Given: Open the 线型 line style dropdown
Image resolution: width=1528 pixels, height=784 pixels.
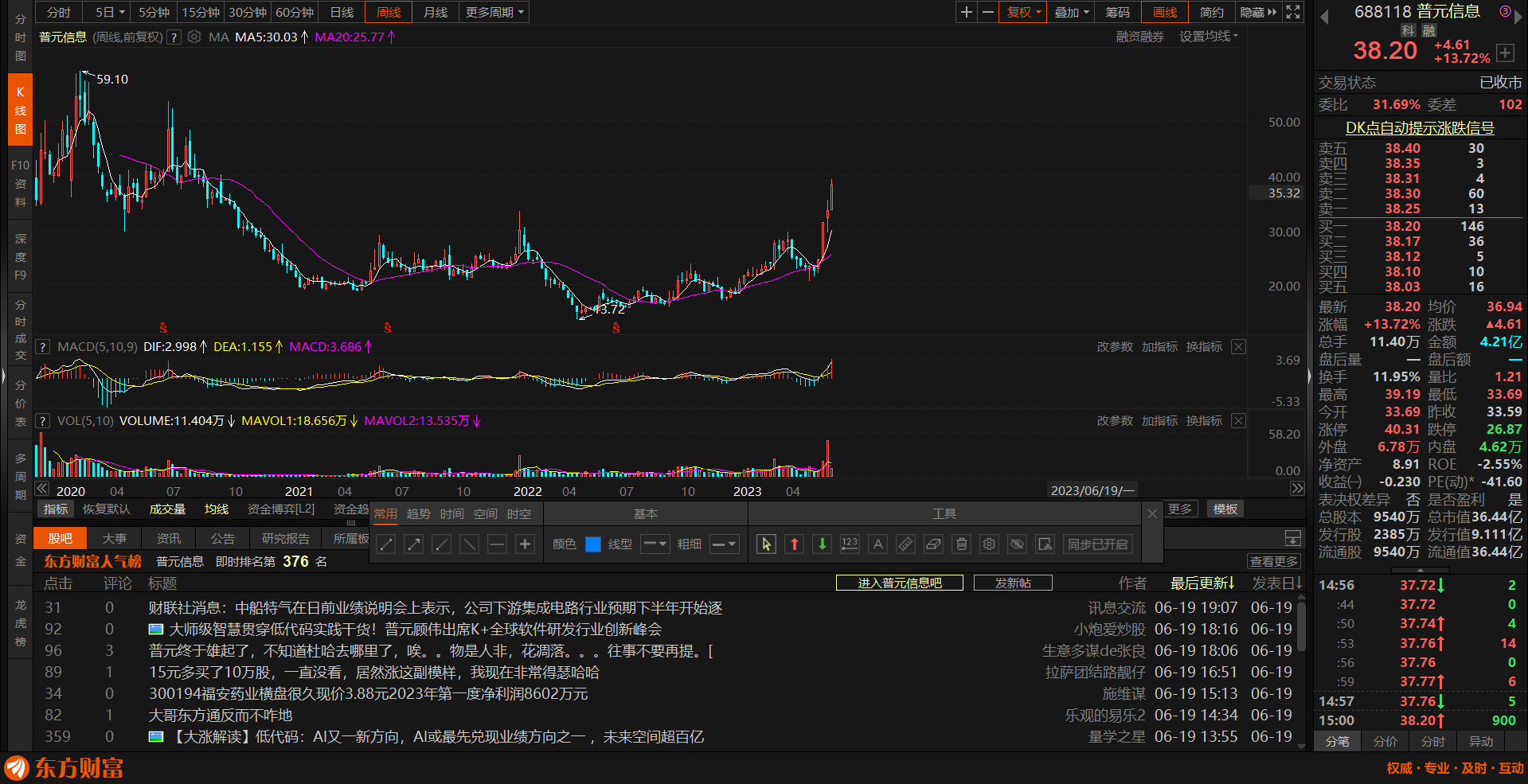Looking at the screenshot, I should tap(655, 544).
